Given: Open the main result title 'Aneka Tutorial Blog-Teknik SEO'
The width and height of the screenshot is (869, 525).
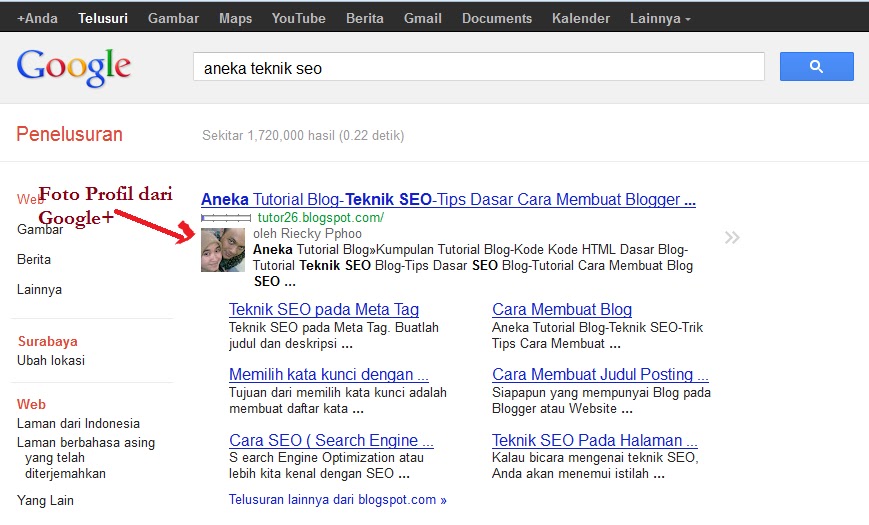Looking at the screenshot, I should click(448, 200).
